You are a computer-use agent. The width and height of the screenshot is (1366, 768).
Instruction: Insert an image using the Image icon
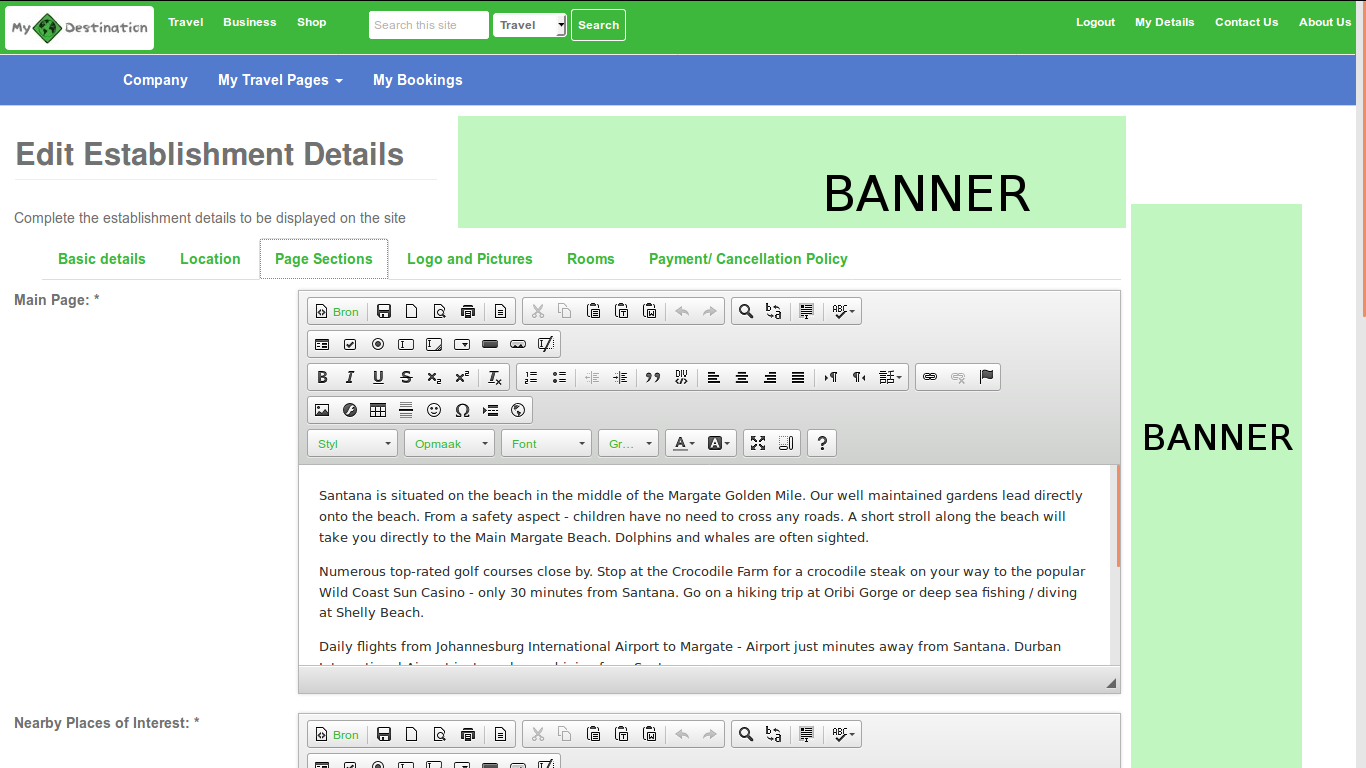coord(322,410)
